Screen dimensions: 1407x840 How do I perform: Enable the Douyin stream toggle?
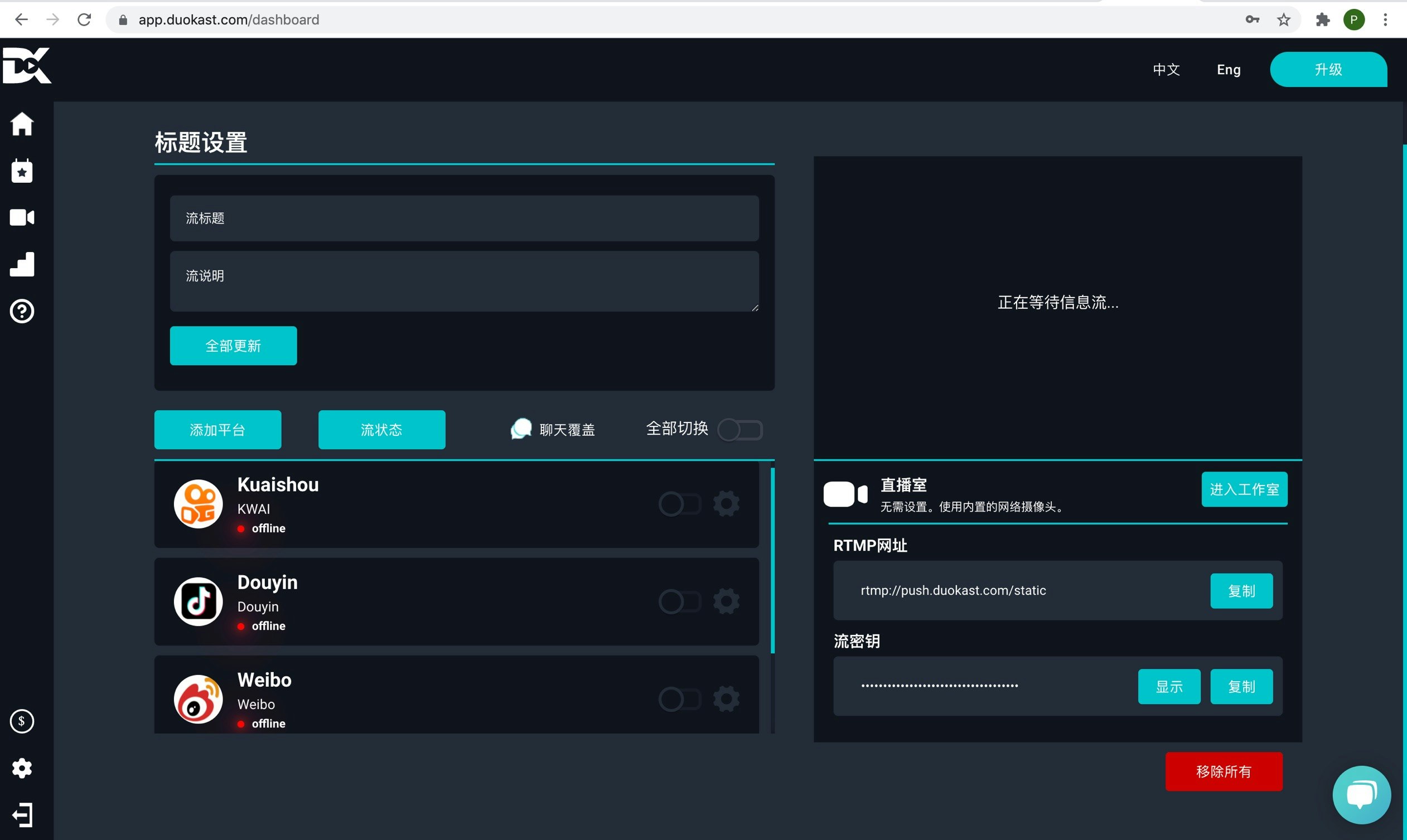click(679, 601)
